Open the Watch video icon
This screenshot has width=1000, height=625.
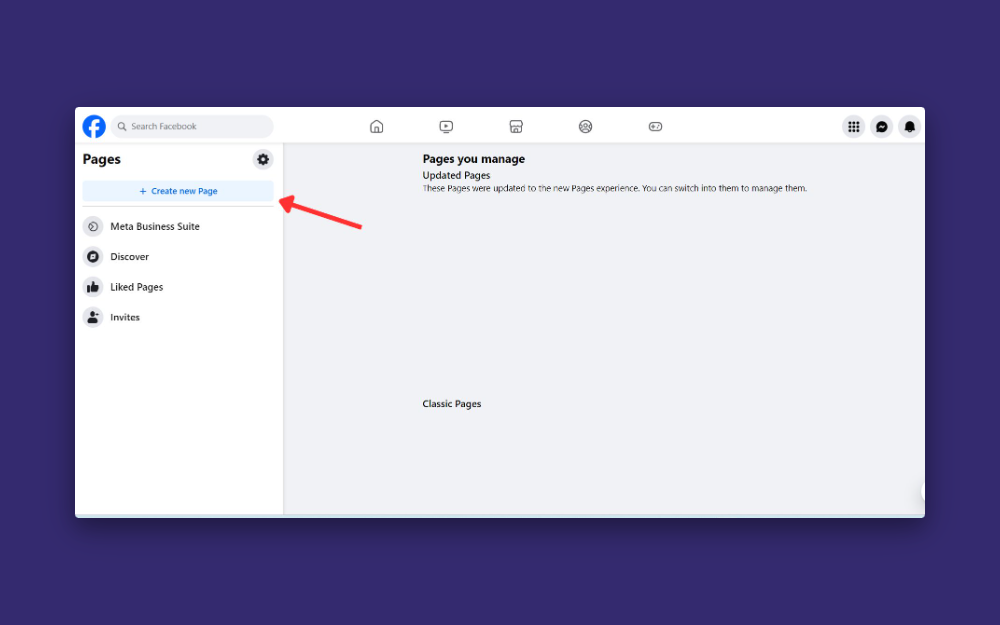click(x=446, y=126)
